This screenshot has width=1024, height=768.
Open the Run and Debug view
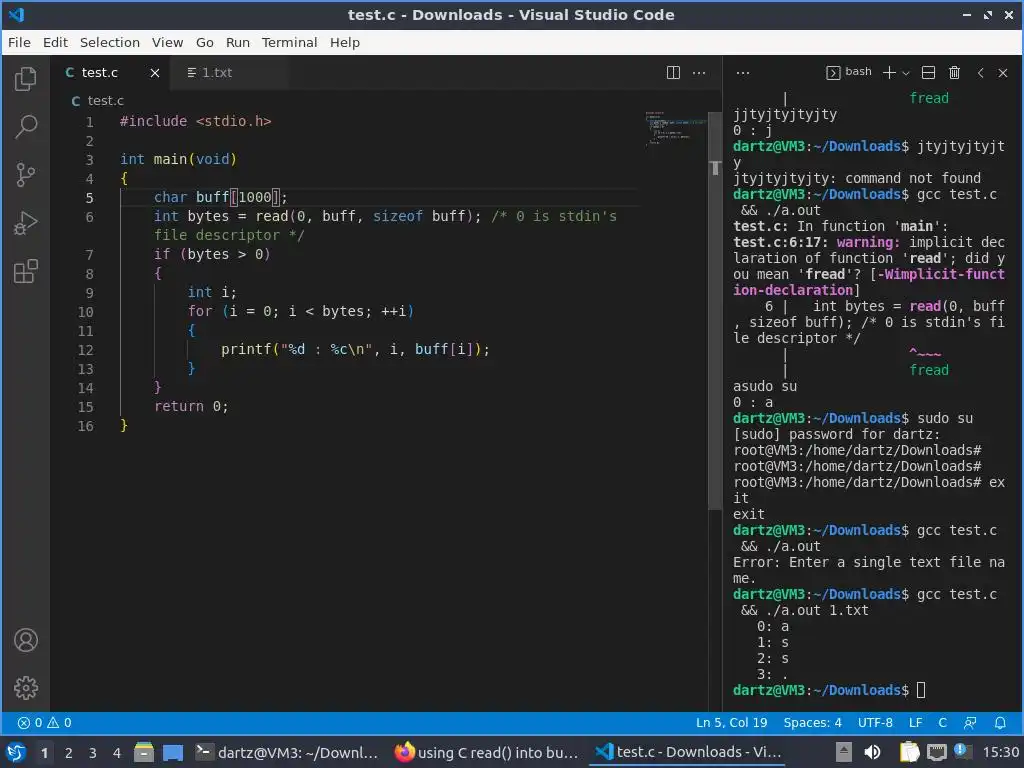tap(25, 223)
